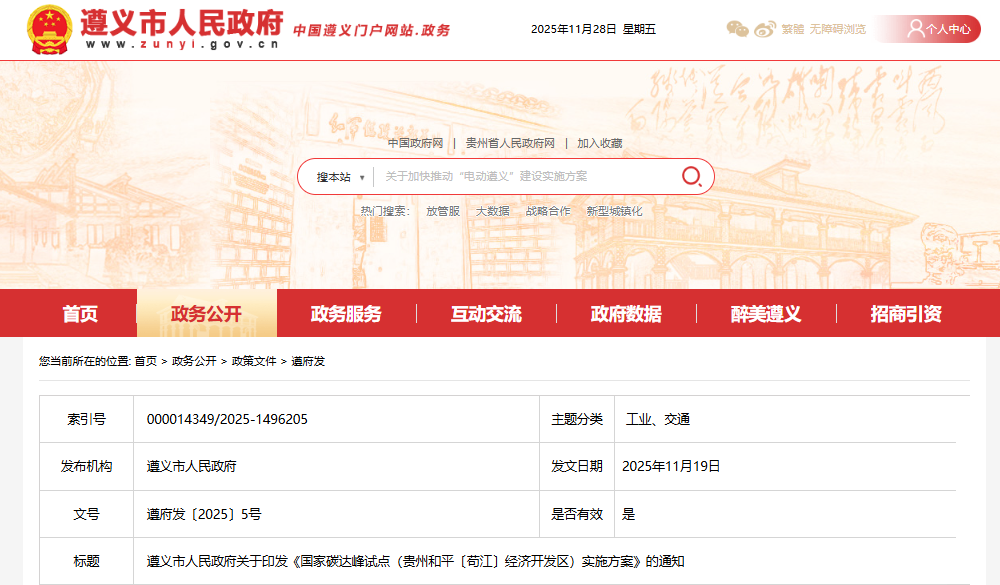Click the WeChat icon in header

(x=737, y=29)
